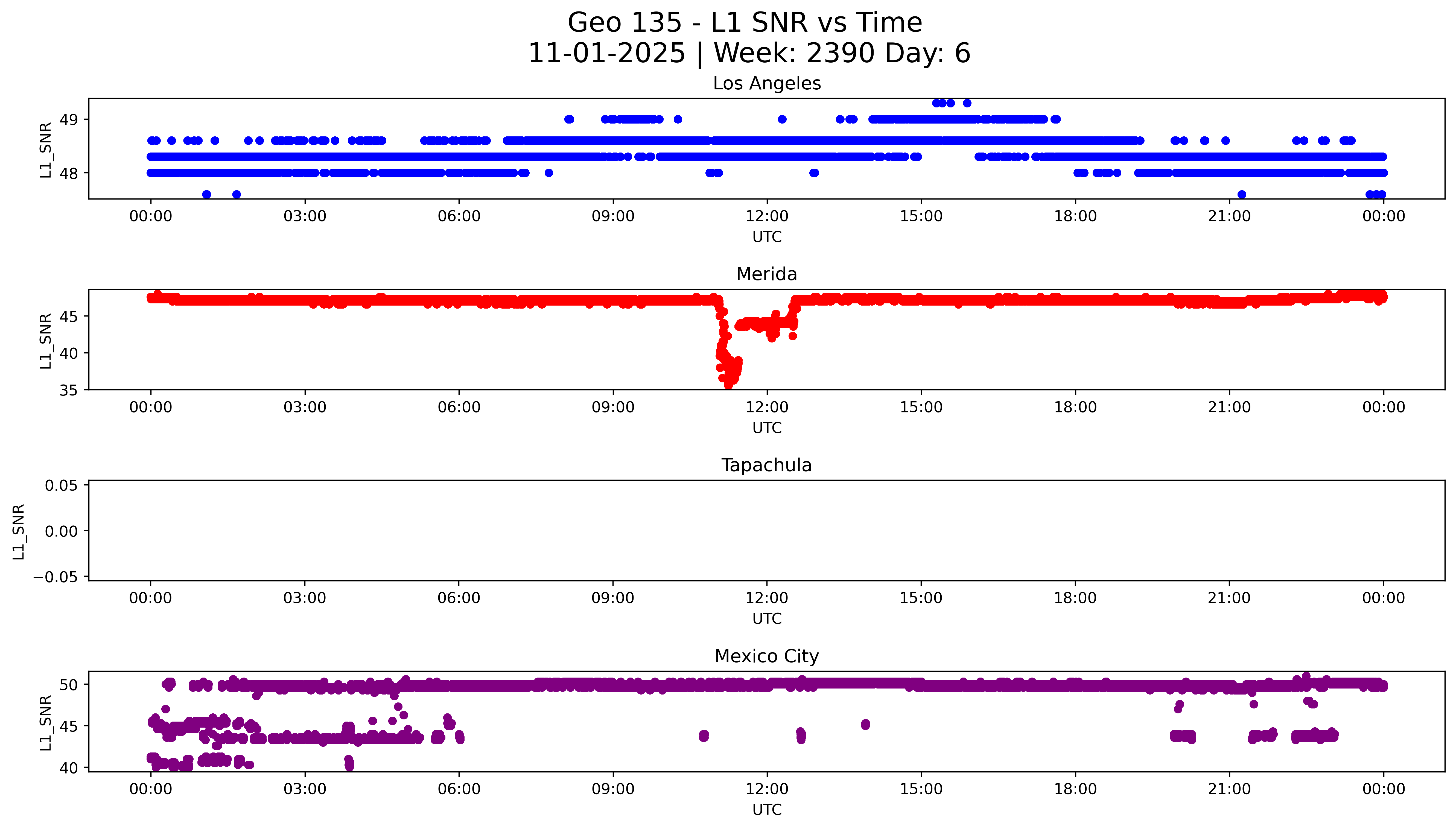The height and width of the screenshot is (829, 1456).
Task: Click the 49 y-axis tick in Los Angeles plot
Action: point(69,119)
